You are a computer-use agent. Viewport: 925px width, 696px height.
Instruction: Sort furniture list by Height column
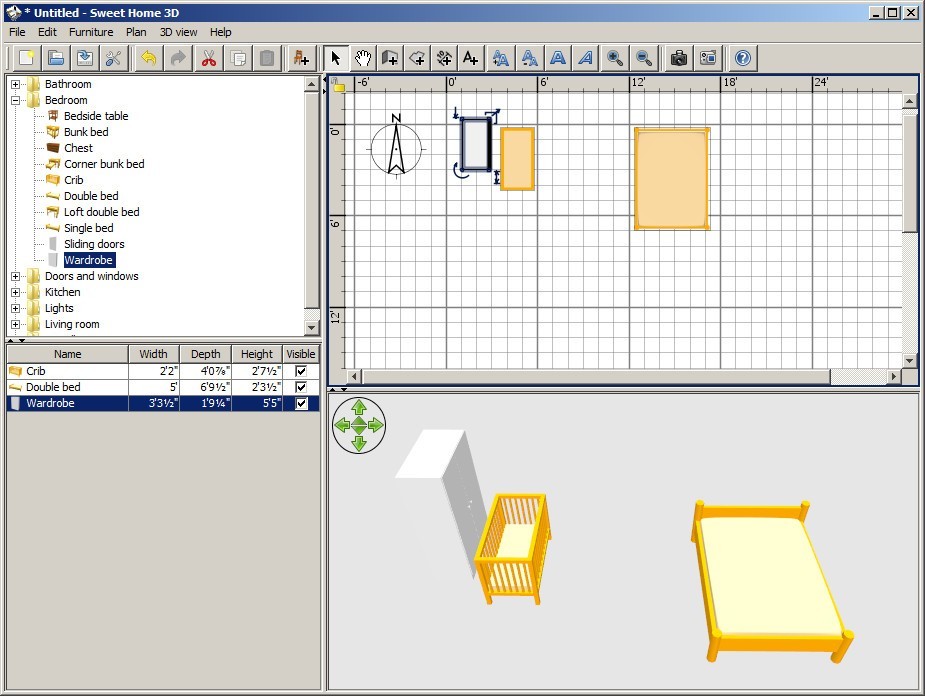click(256, 353)
